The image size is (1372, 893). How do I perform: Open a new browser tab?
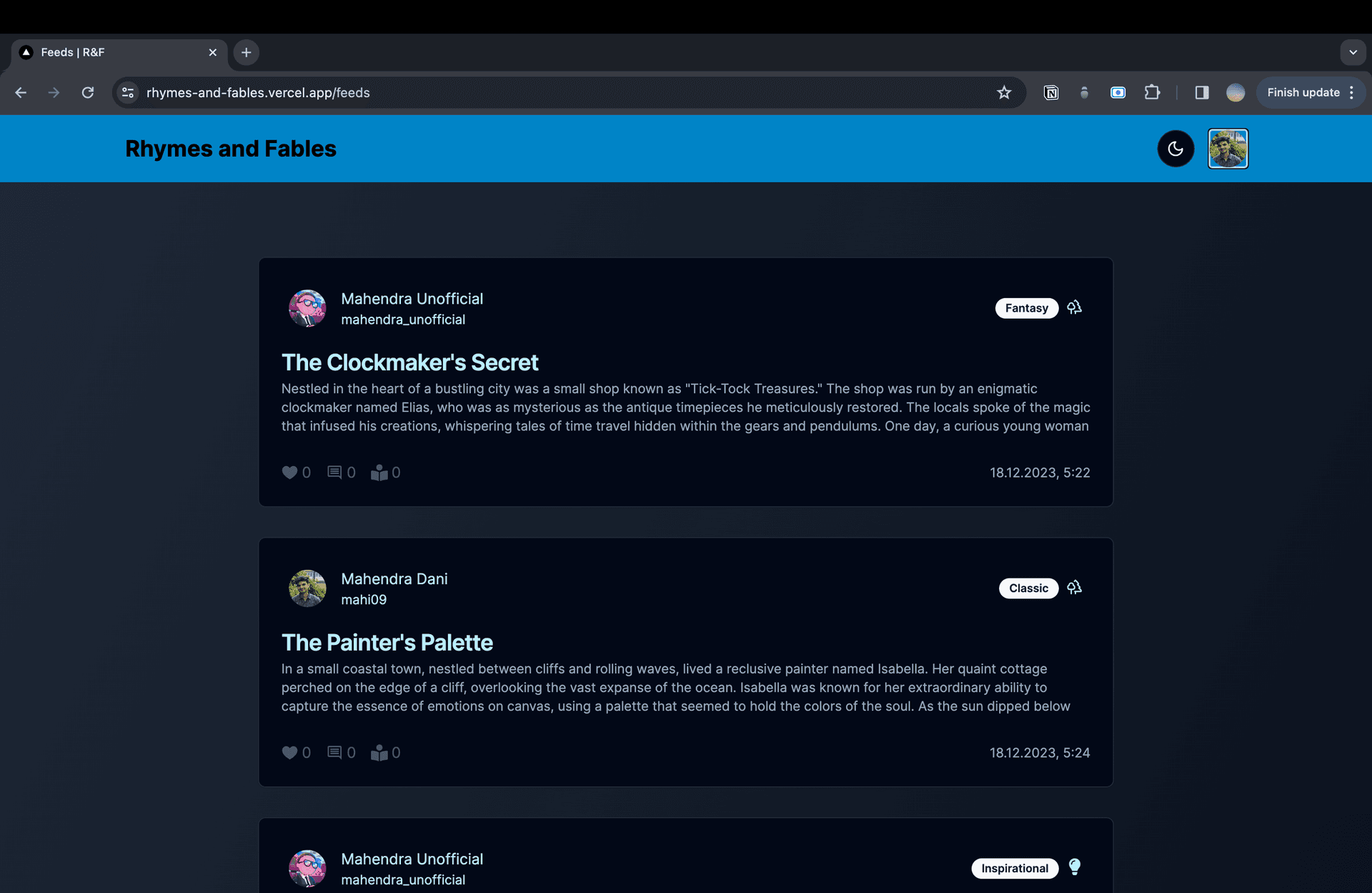[247, 52]
